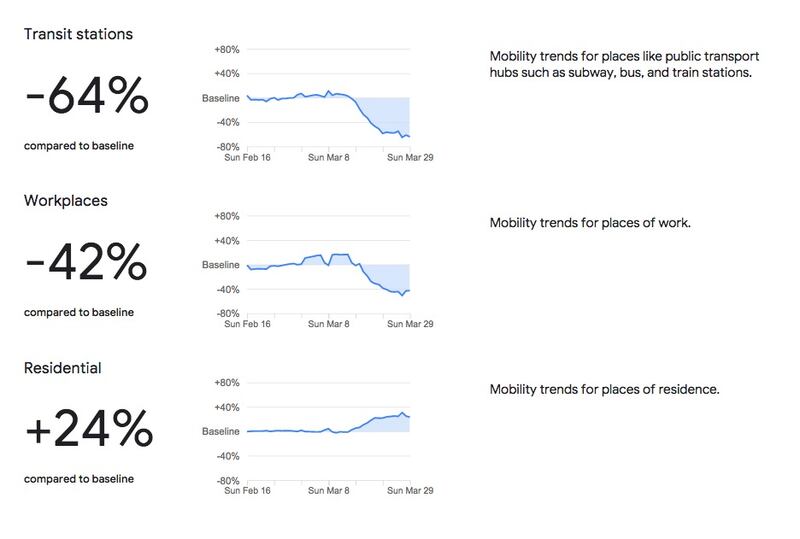Click the -40% axis label on Residential chart
The image size is (800, 539).
click(x=228, y=456)
